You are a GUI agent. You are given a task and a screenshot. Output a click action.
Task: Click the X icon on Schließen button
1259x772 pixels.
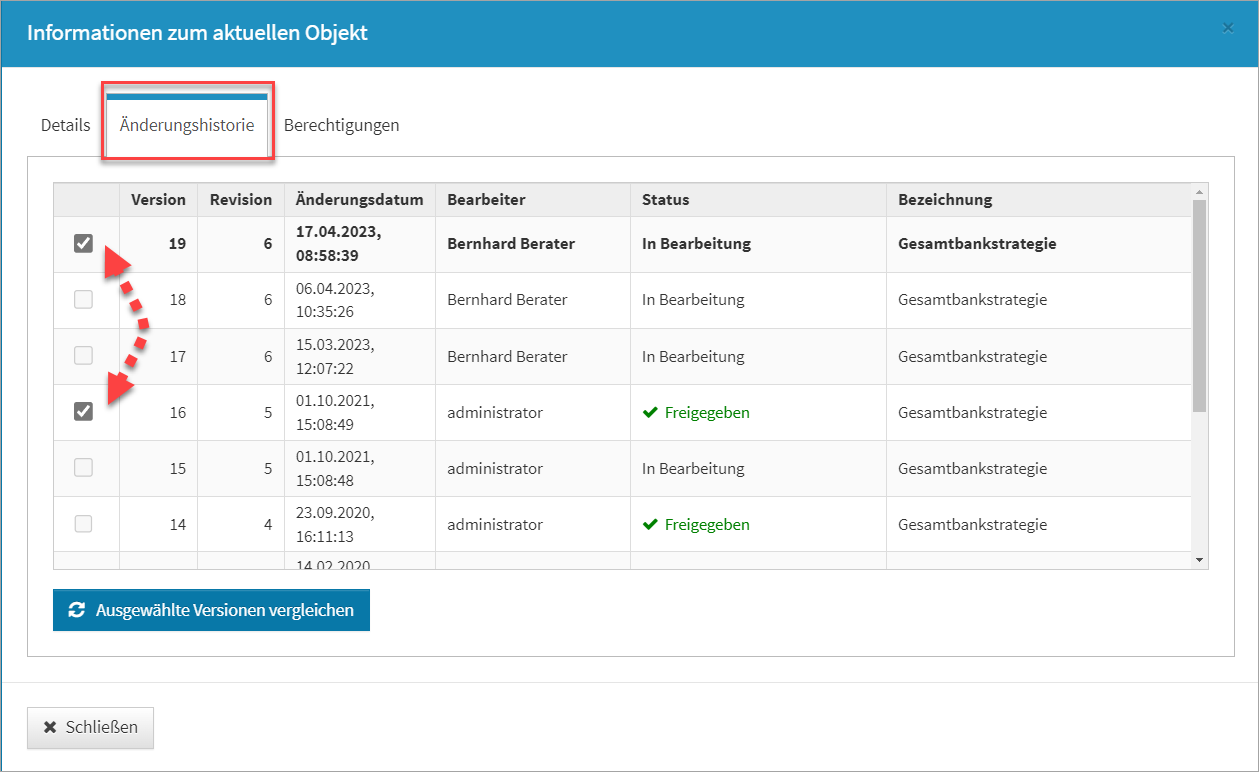click(50, 728)
